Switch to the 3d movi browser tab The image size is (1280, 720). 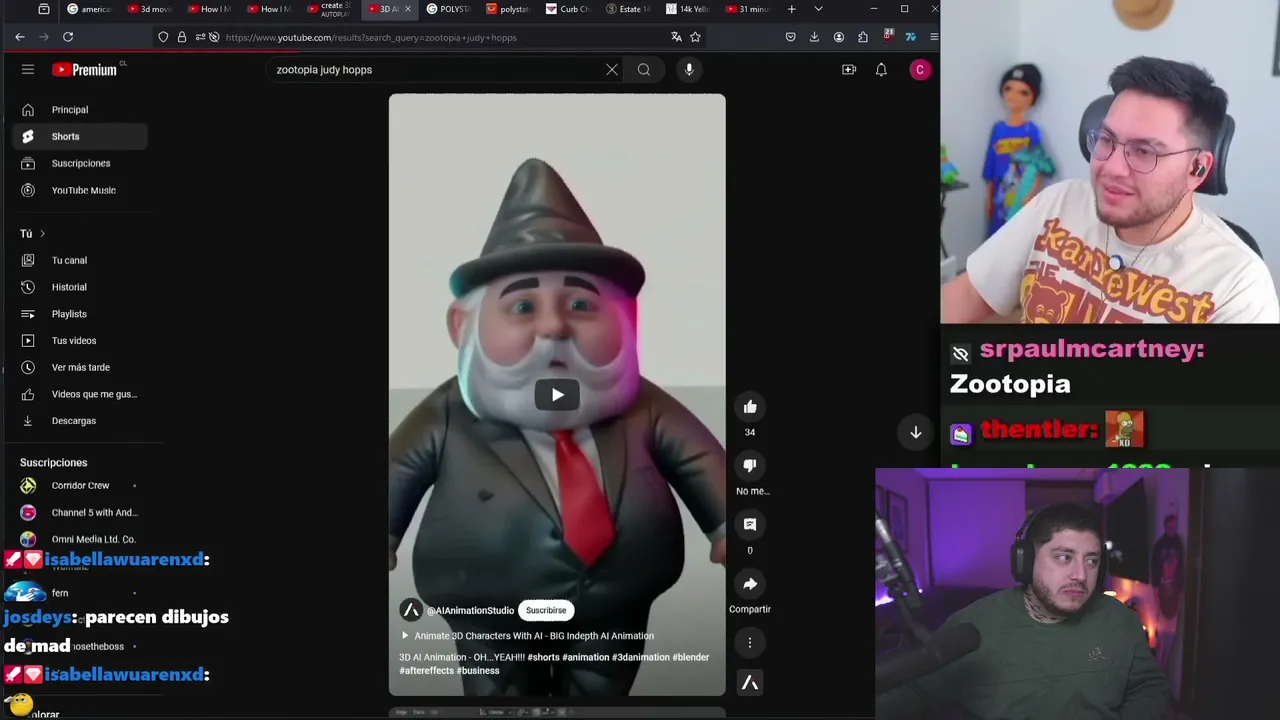pyautogui.click(x=149, y=9)
